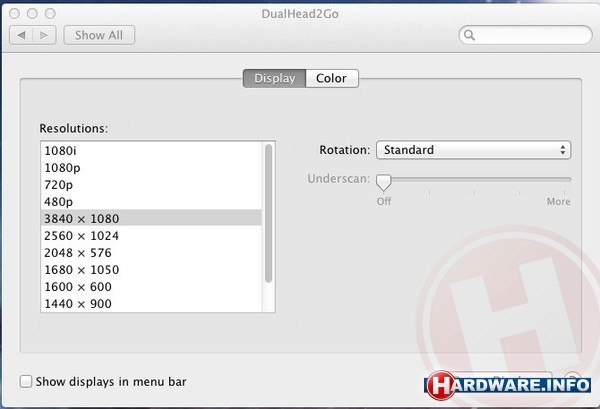
Task: Pick the 2048 × 576 resolution
Action: tap(151, 253)
